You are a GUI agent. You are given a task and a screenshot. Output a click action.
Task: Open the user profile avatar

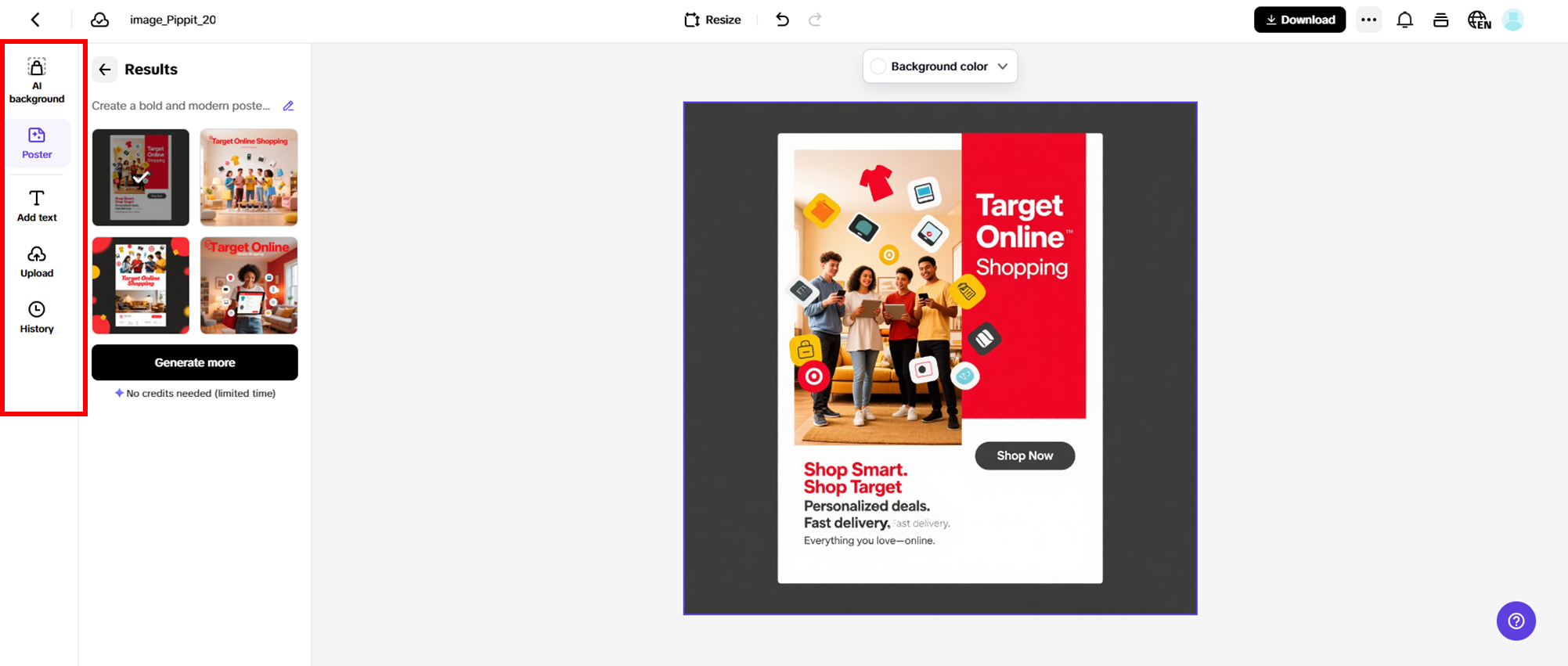pos(1513,20)
